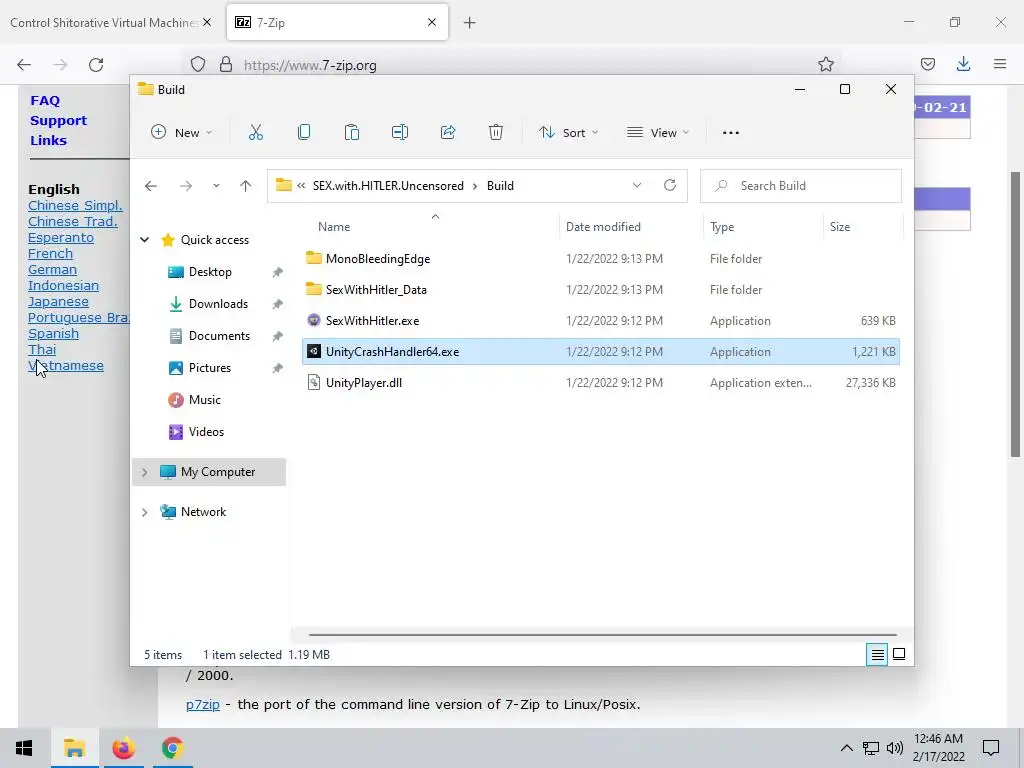Show hidden tray icons chevron
1024x768 pixels.
[846, 748]
